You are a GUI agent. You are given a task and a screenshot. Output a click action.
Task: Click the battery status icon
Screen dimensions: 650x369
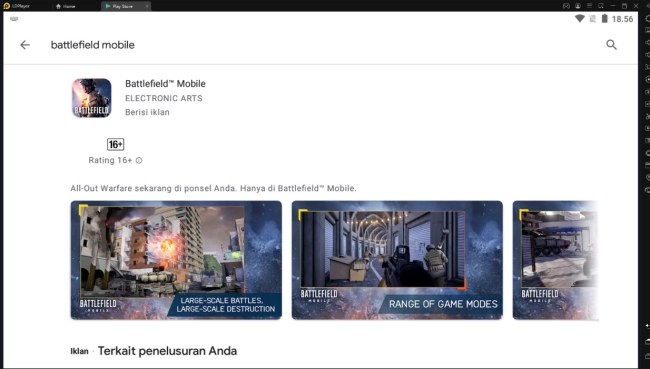click(x=604, y=19)
